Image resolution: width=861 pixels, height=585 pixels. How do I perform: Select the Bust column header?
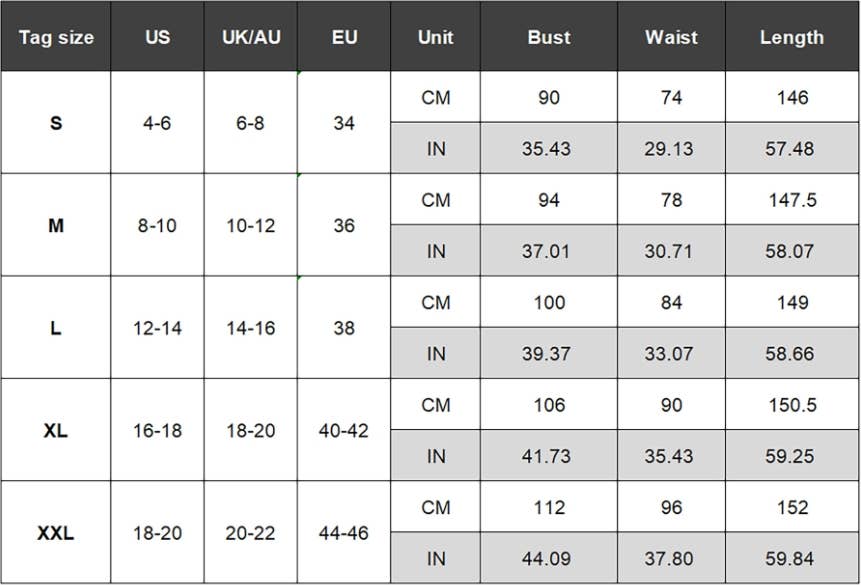pos(548,37)
